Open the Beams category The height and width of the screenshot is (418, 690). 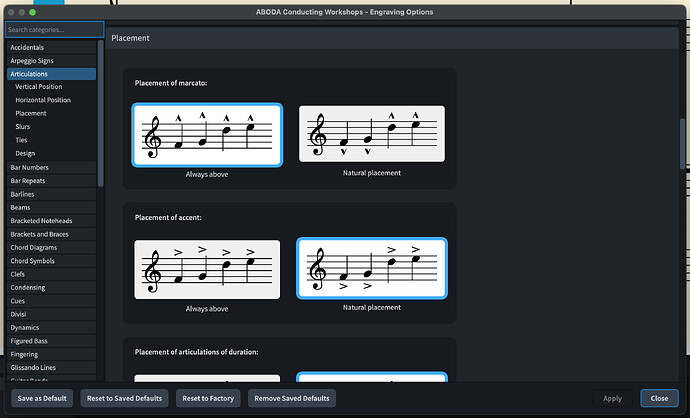pyautogui.click(x=51, y=207)
